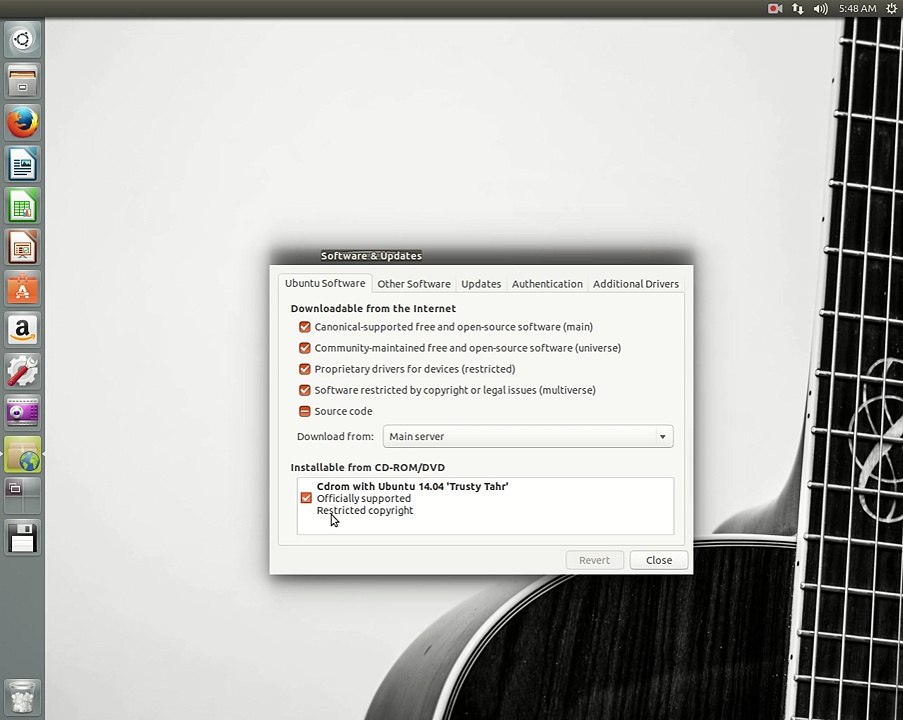This screenshot has width=903, height=720.
Task: Open the Trash
Action: [x=22, y=696]
